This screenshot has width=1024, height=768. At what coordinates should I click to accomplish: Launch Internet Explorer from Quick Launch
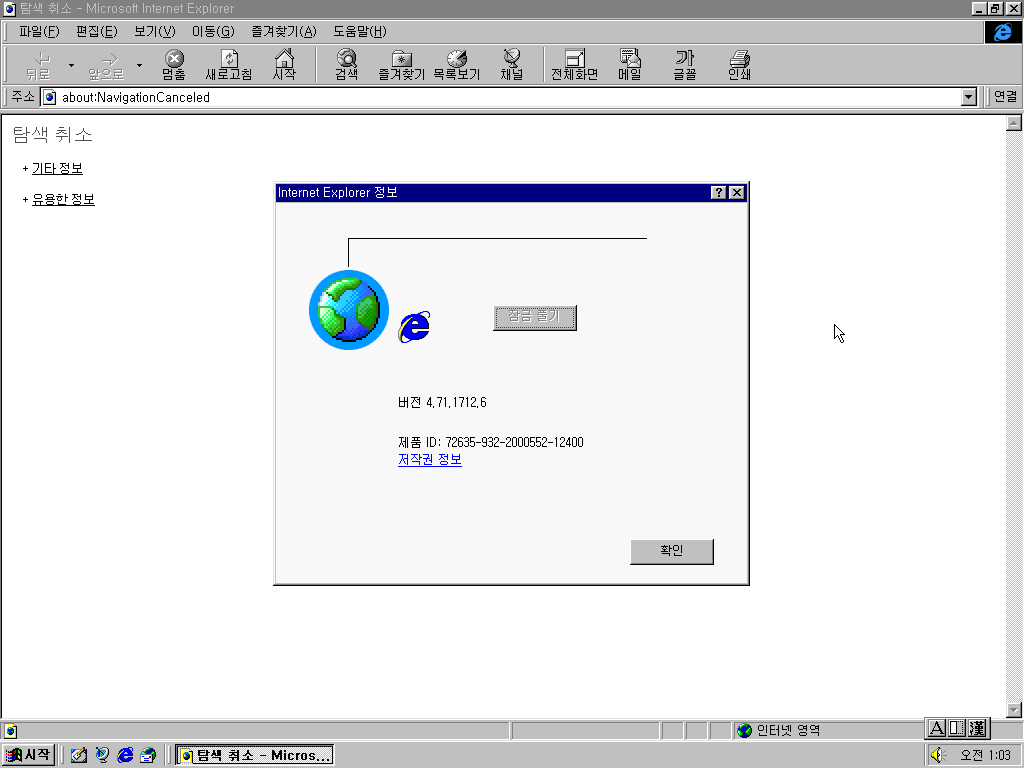pos(125,755)
